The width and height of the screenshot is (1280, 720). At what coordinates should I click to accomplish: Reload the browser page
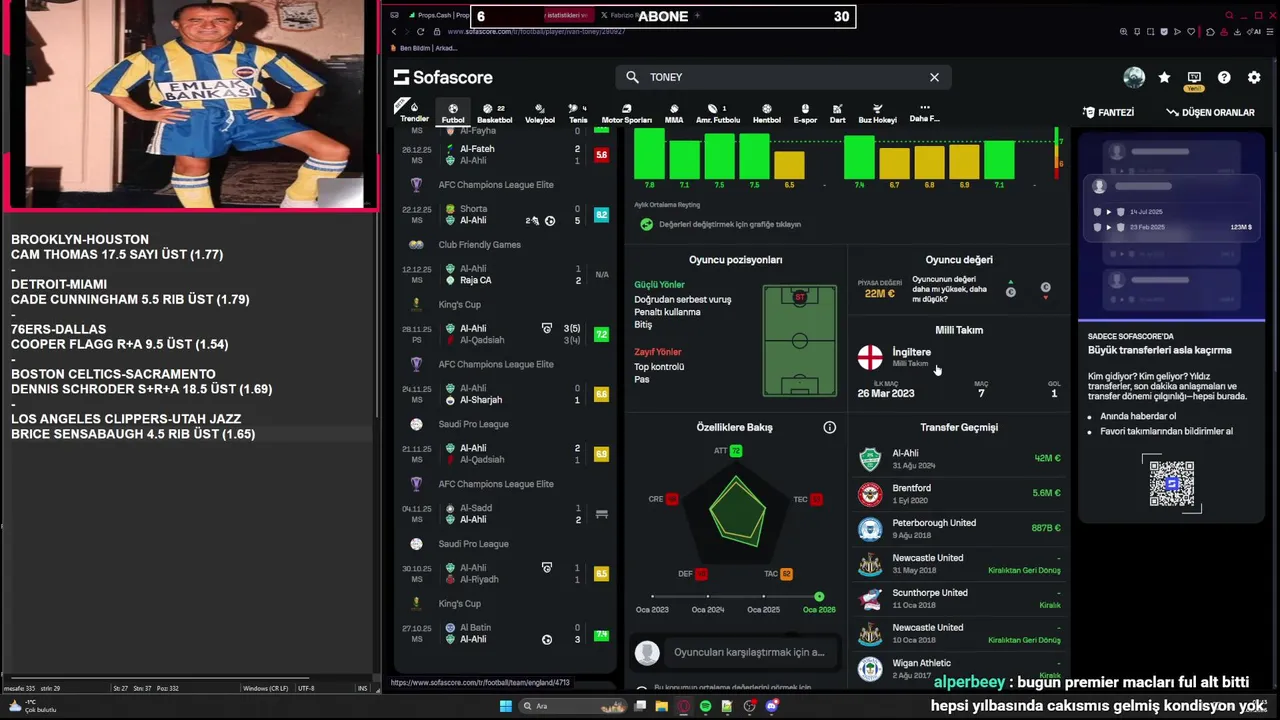coord(420,32)
